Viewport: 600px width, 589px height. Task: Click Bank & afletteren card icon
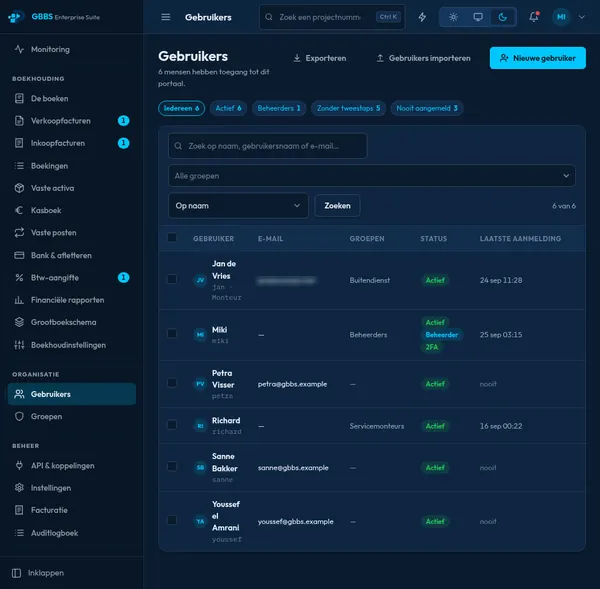(x=19, y=255)
